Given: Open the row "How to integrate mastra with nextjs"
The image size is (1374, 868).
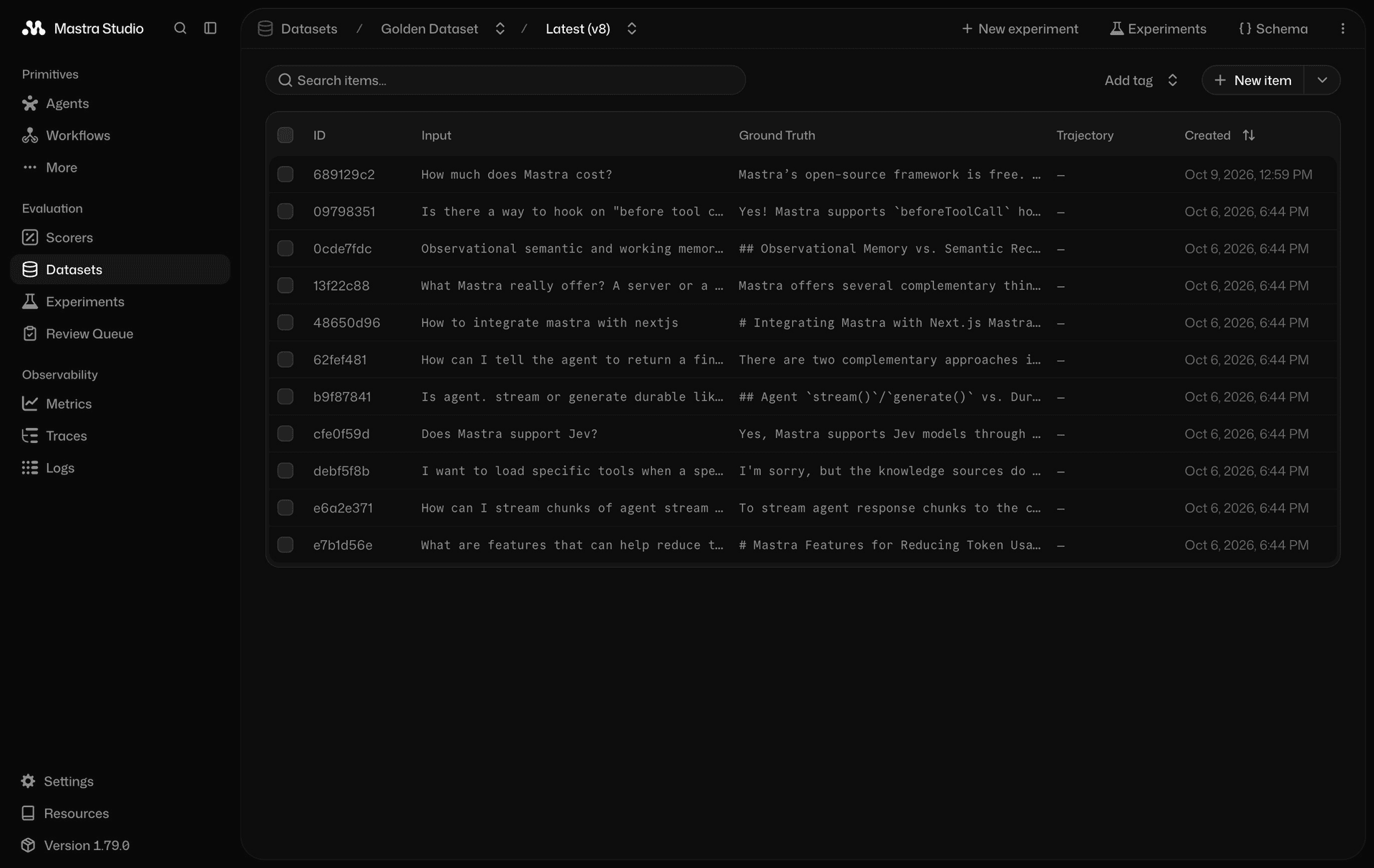Looking at the screenshot, I should pyautogui.click(x=802, y=323).
